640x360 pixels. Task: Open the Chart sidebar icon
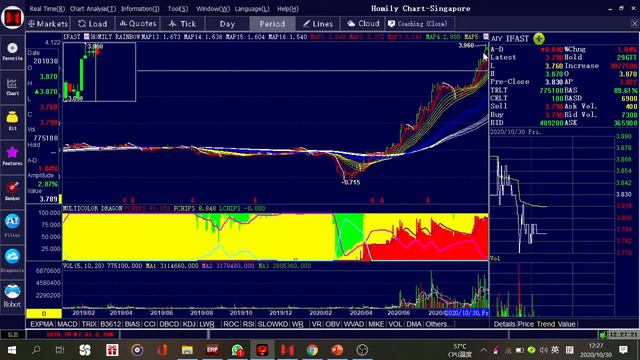tap(12, 87)
